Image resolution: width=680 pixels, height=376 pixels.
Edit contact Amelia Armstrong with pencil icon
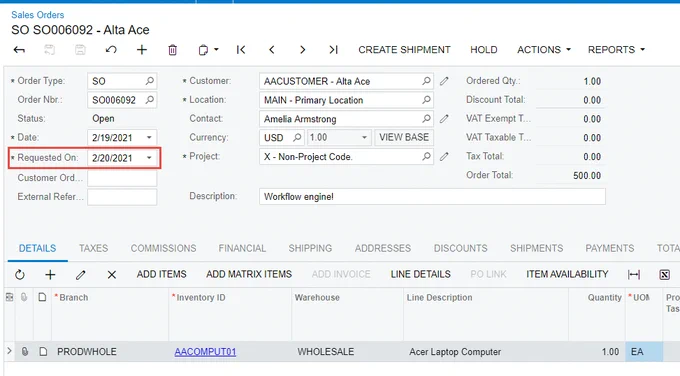point(444,118)
